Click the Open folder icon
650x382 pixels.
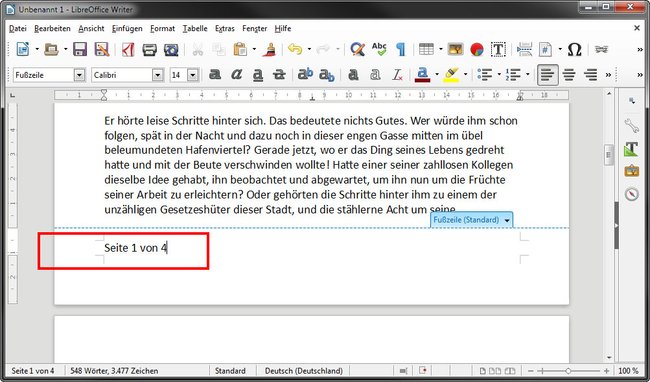tap(51, 49)
